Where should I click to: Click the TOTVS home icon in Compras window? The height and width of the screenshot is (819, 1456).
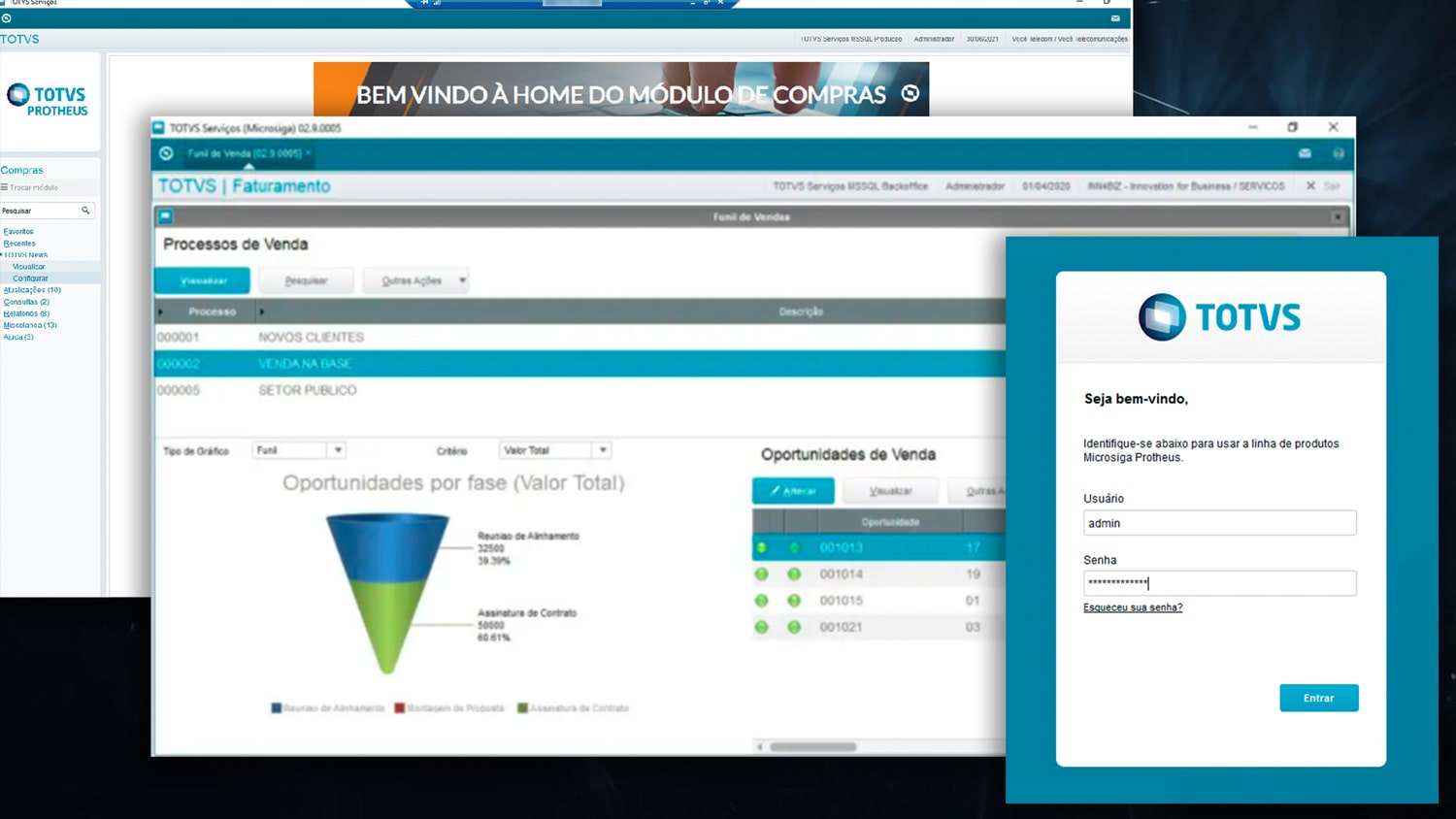coord(7,18)
